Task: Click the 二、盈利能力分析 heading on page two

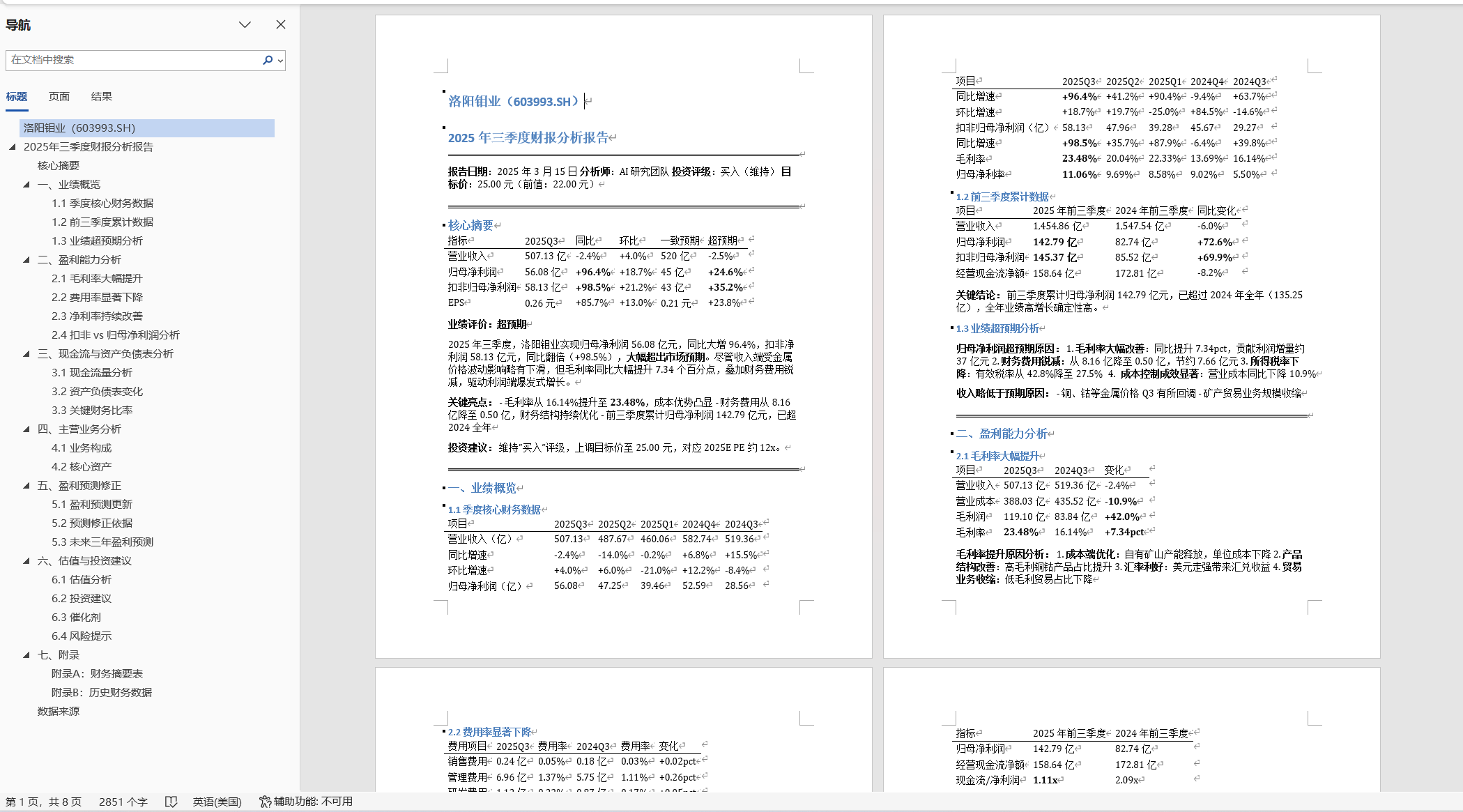Action: coord(1002,434)
